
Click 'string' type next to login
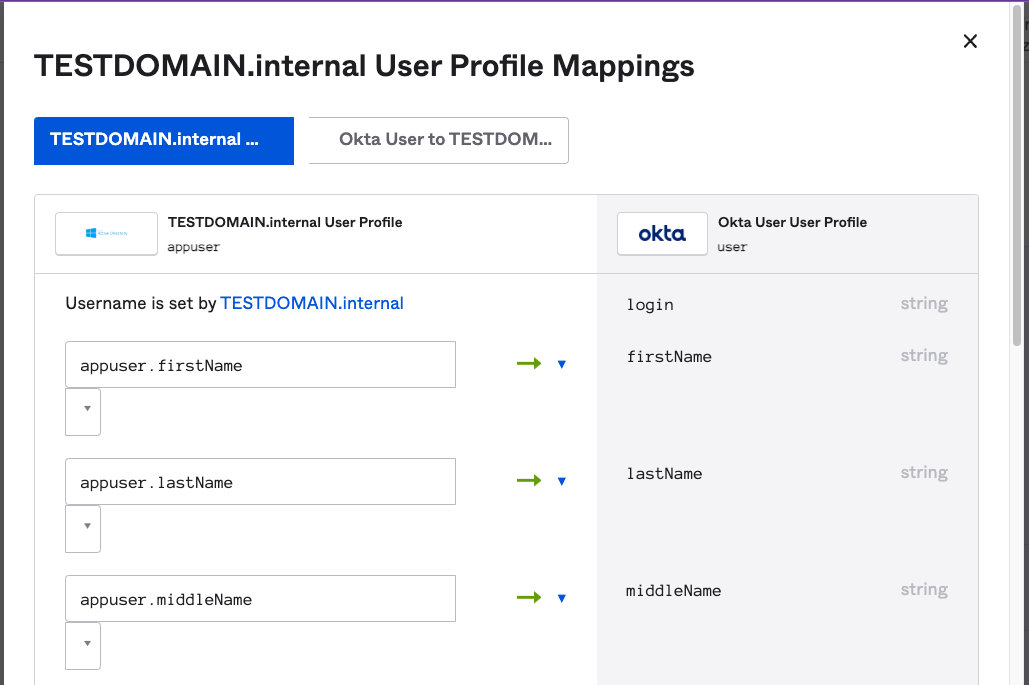[924, 304]
